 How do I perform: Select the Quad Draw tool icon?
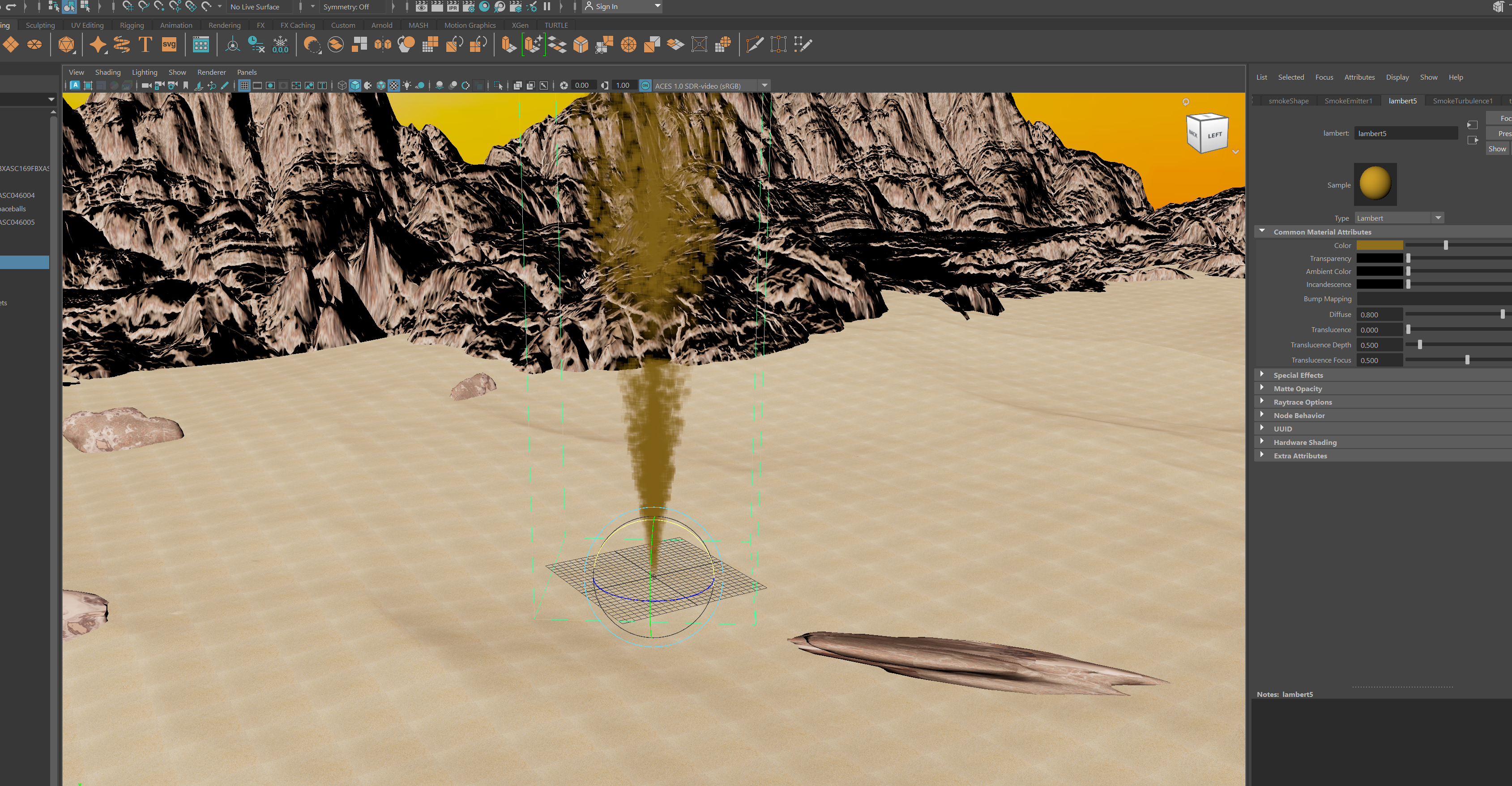pos(803,45)
